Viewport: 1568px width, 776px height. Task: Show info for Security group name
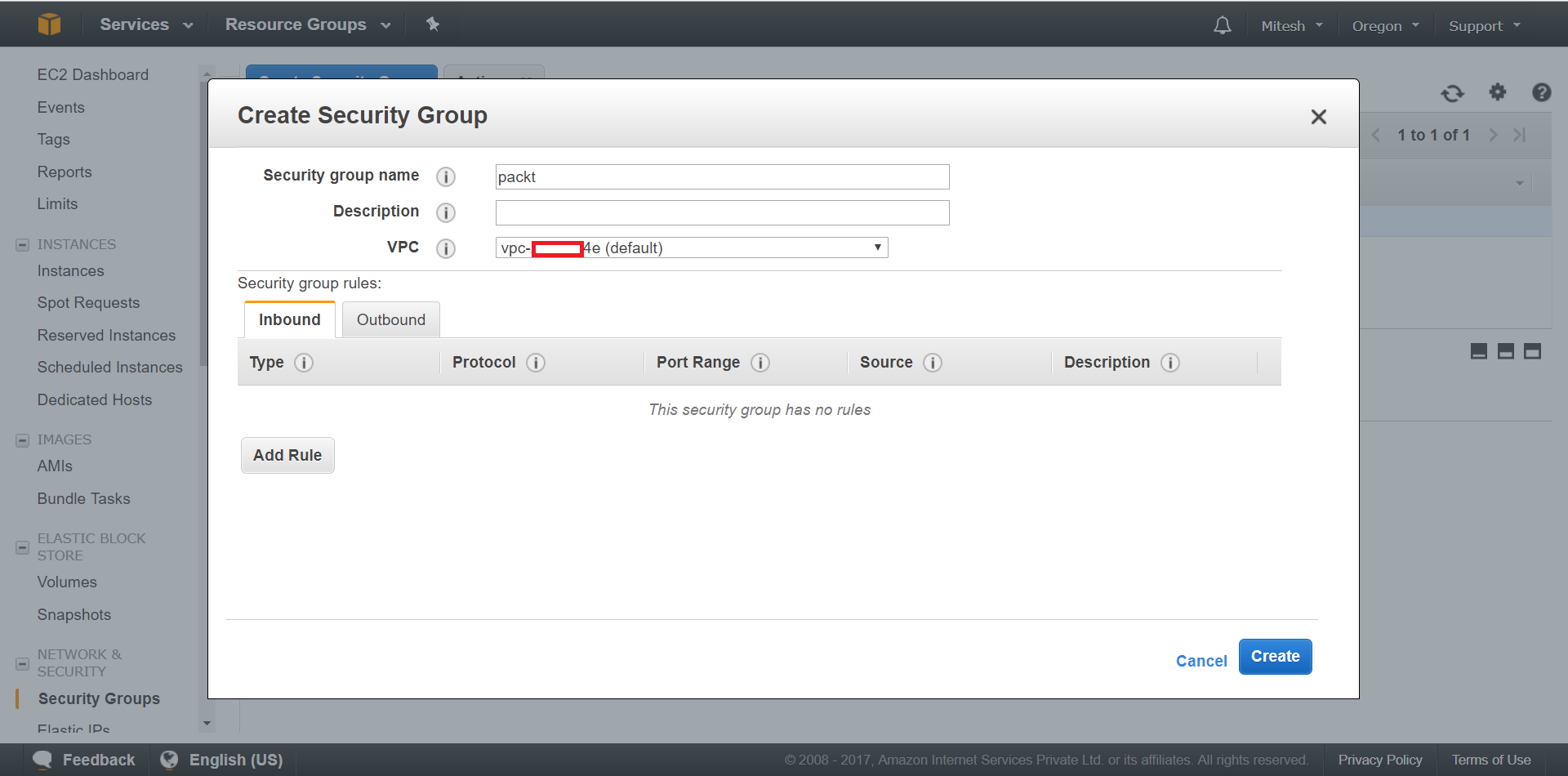pyautogui.click(x=446, y=176)
